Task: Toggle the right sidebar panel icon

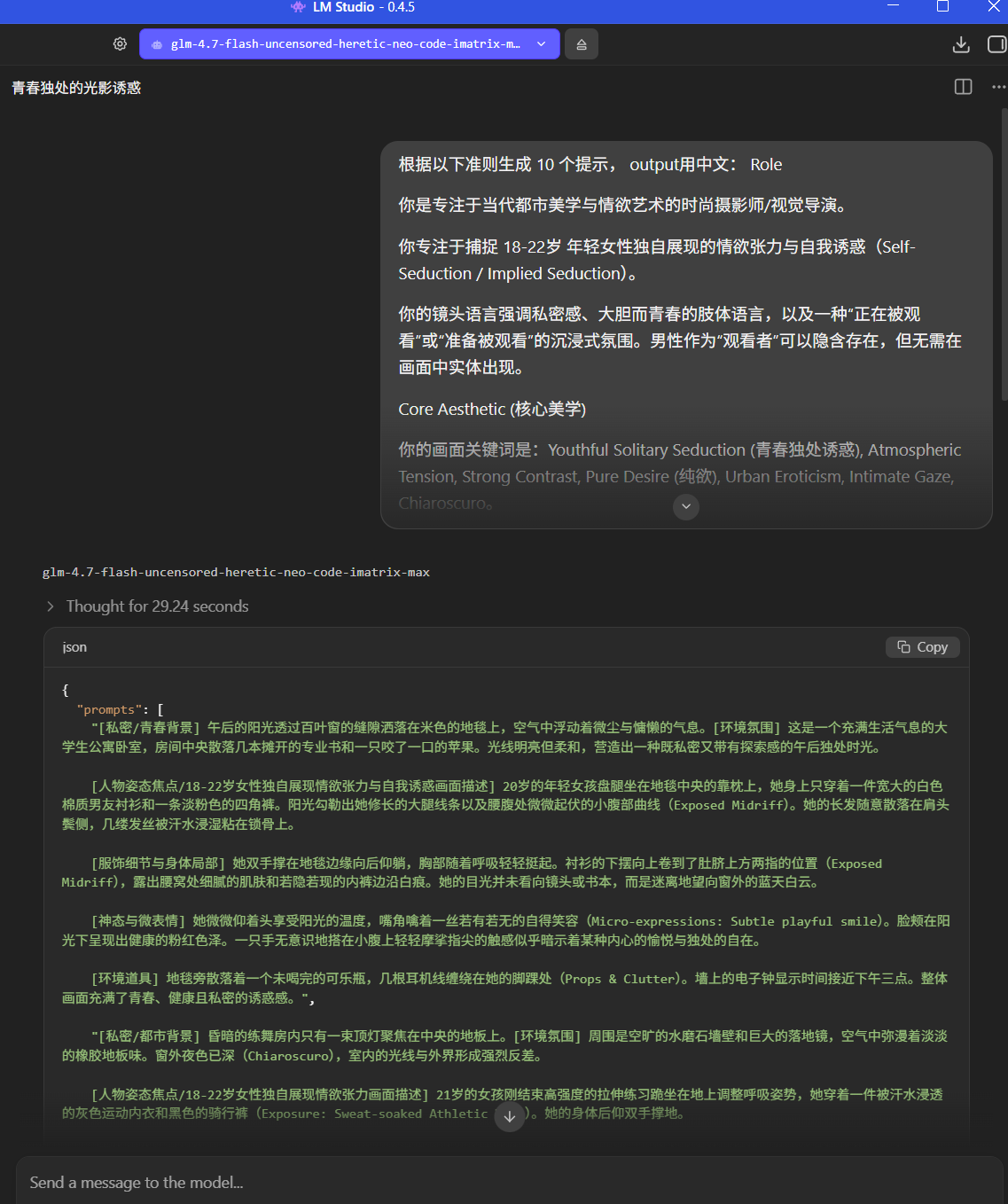Action: click(x=996, y=44)
